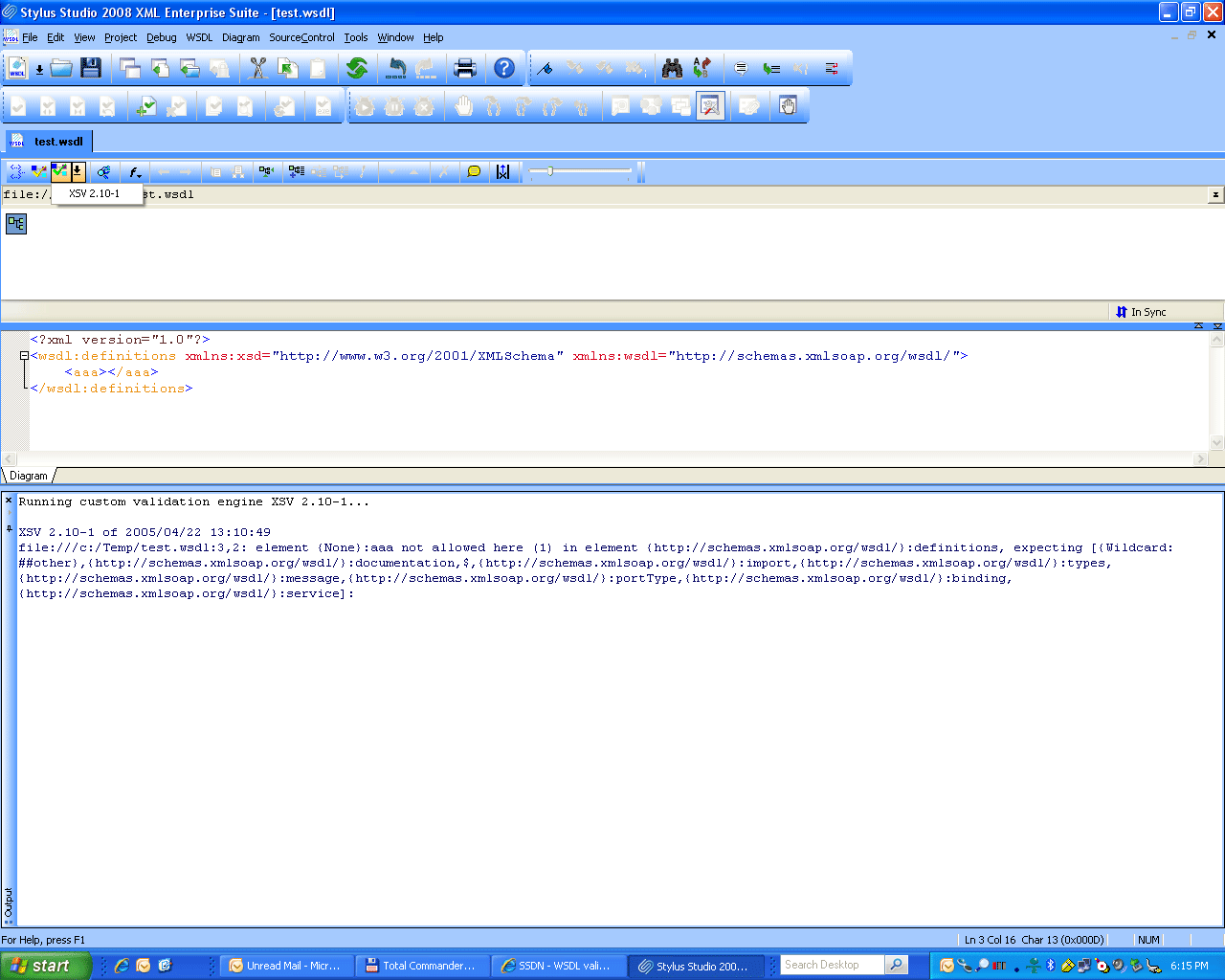Click the yellow comment bubble icon

[474, 172]
